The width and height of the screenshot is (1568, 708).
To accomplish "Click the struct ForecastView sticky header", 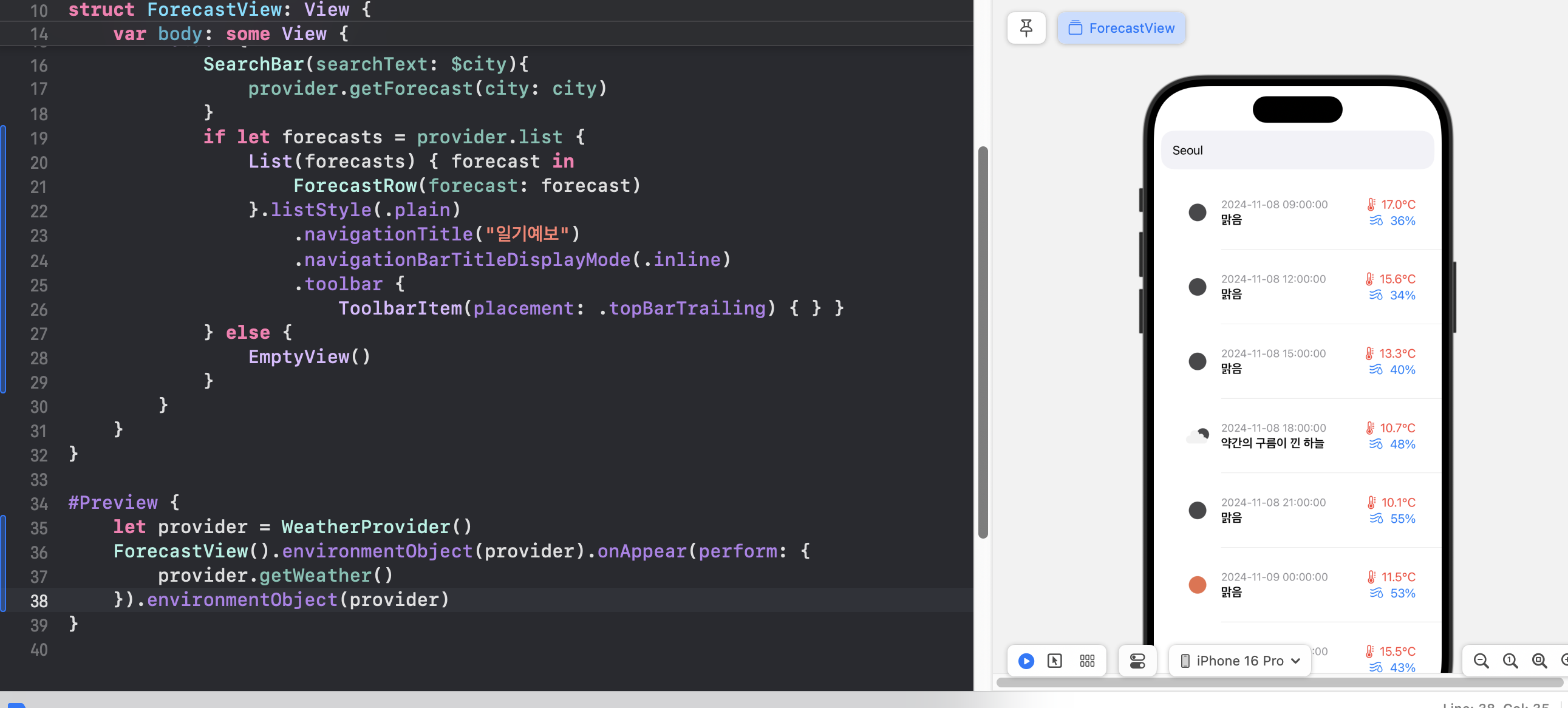I will click(219, 10).
